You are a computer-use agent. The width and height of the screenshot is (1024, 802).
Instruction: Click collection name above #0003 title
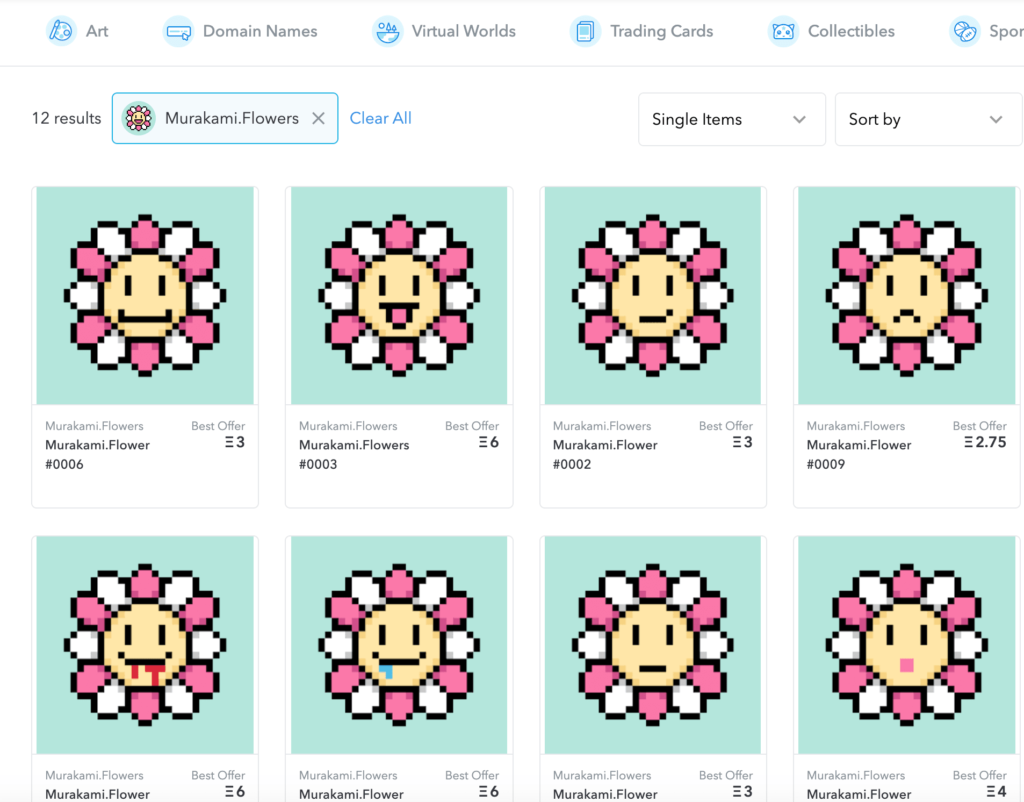(x=348, y=426)
